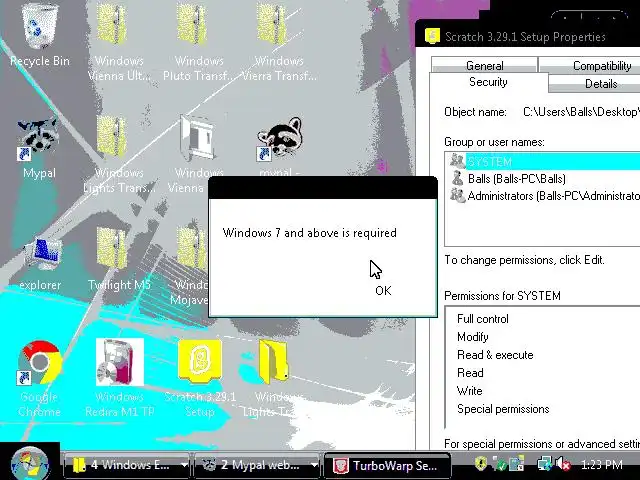Click the Full control permission row
This screenshot has height=480, width=640.
[x=483, y=319]
